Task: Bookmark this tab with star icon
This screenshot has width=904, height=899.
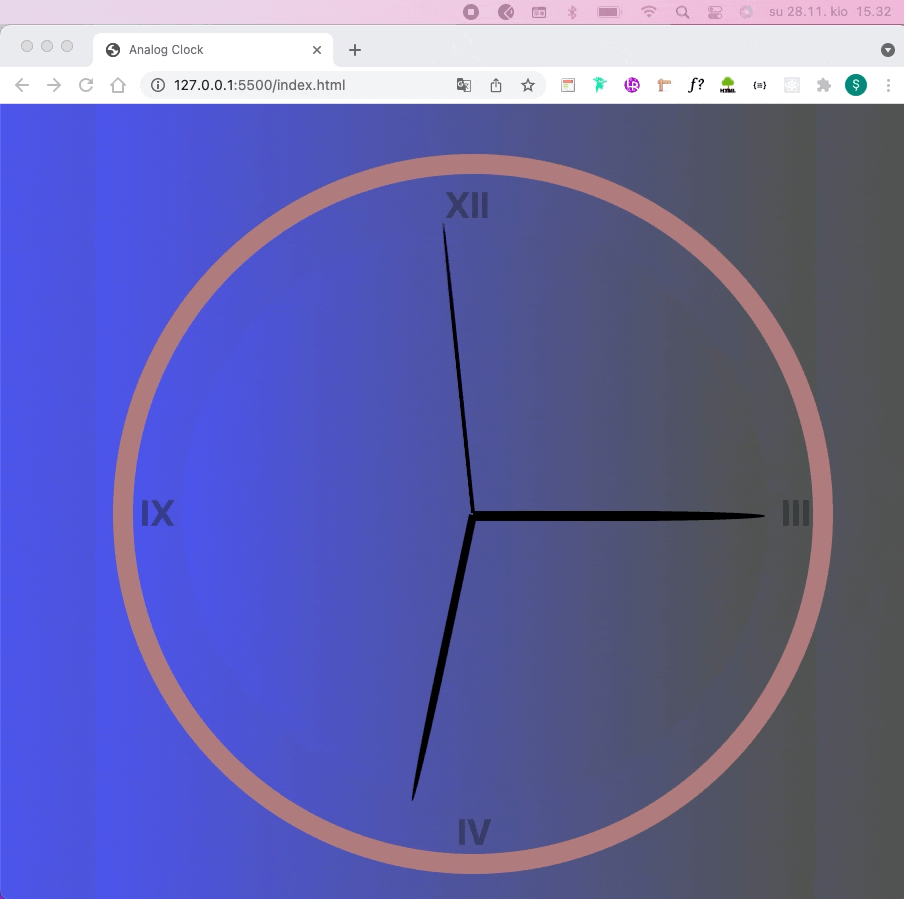Action: pos(528,85)
